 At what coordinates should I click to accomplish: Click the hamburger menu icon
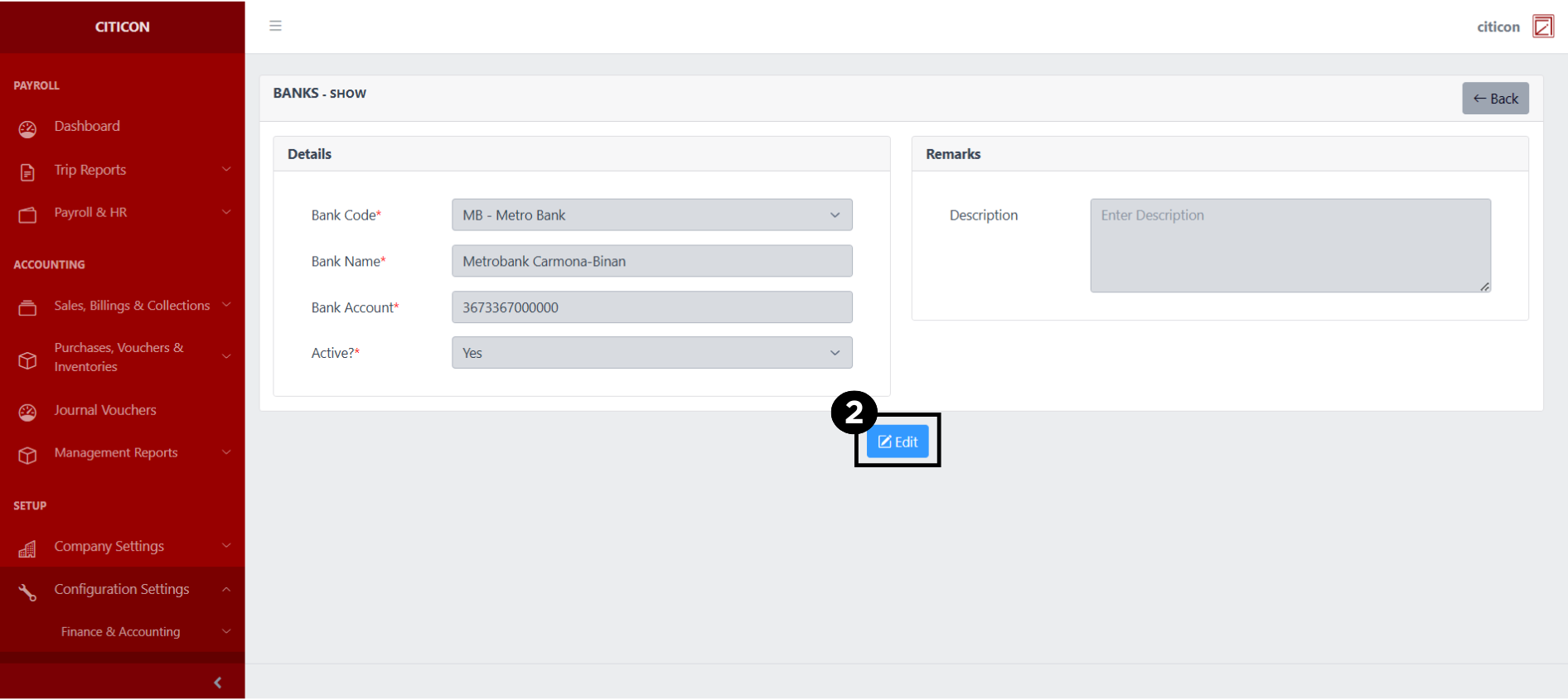tap(275, 26)
